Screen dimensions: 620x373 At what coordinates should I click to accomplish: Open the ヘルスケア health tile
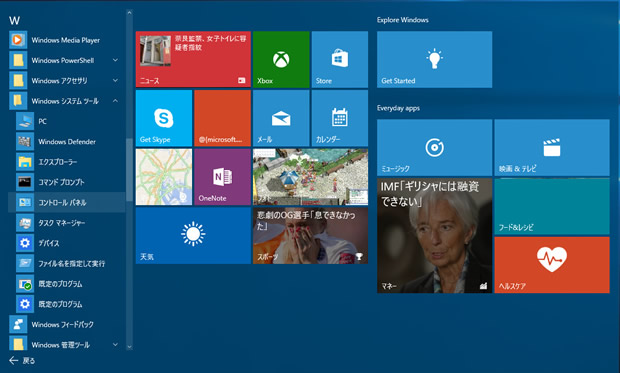(552, 265)
